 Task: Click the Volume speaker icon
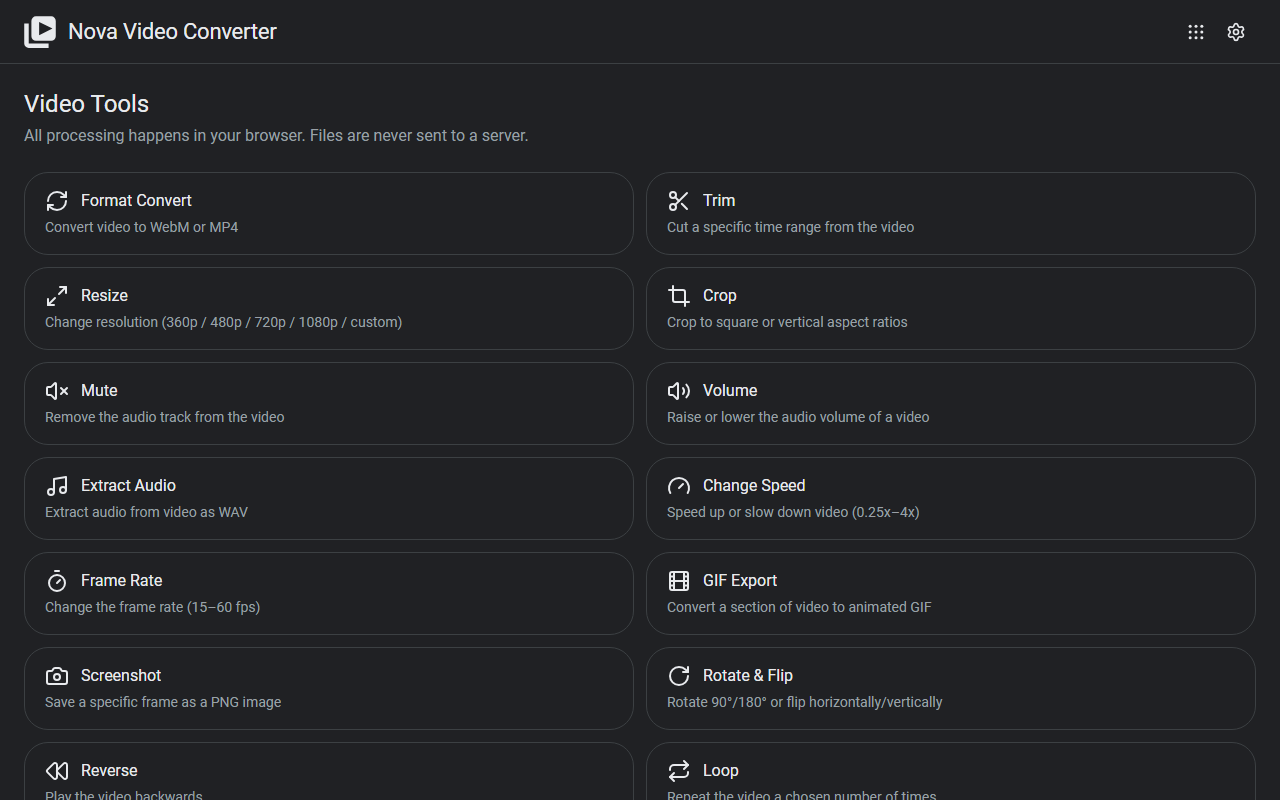tap(679, 391)
